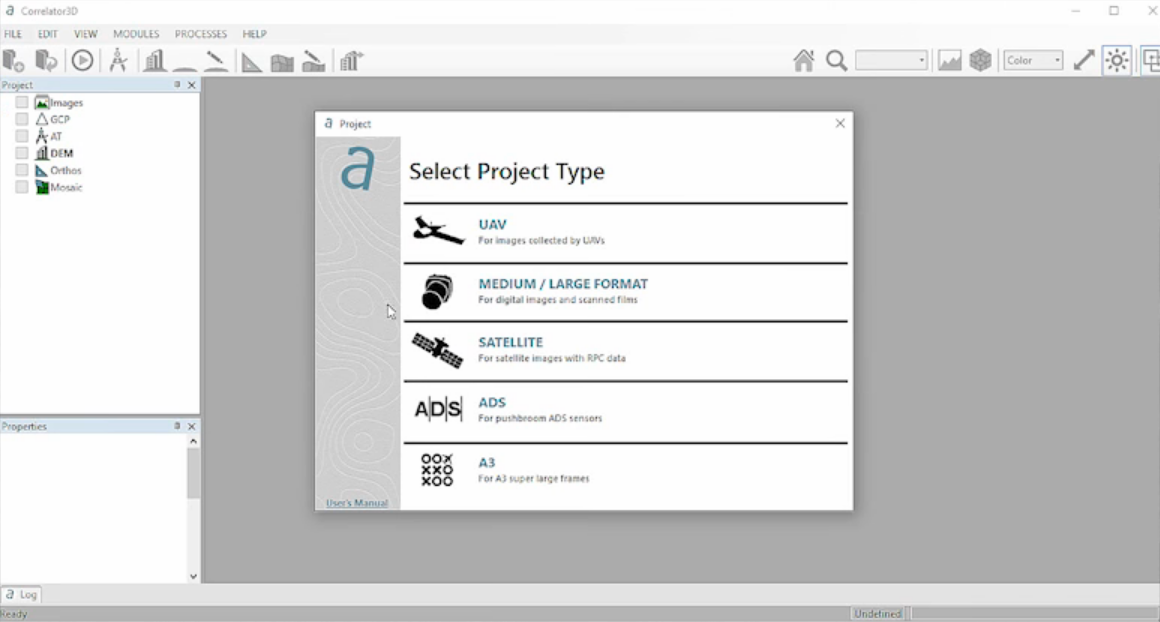Close the Project dialog

pos(840,124)
